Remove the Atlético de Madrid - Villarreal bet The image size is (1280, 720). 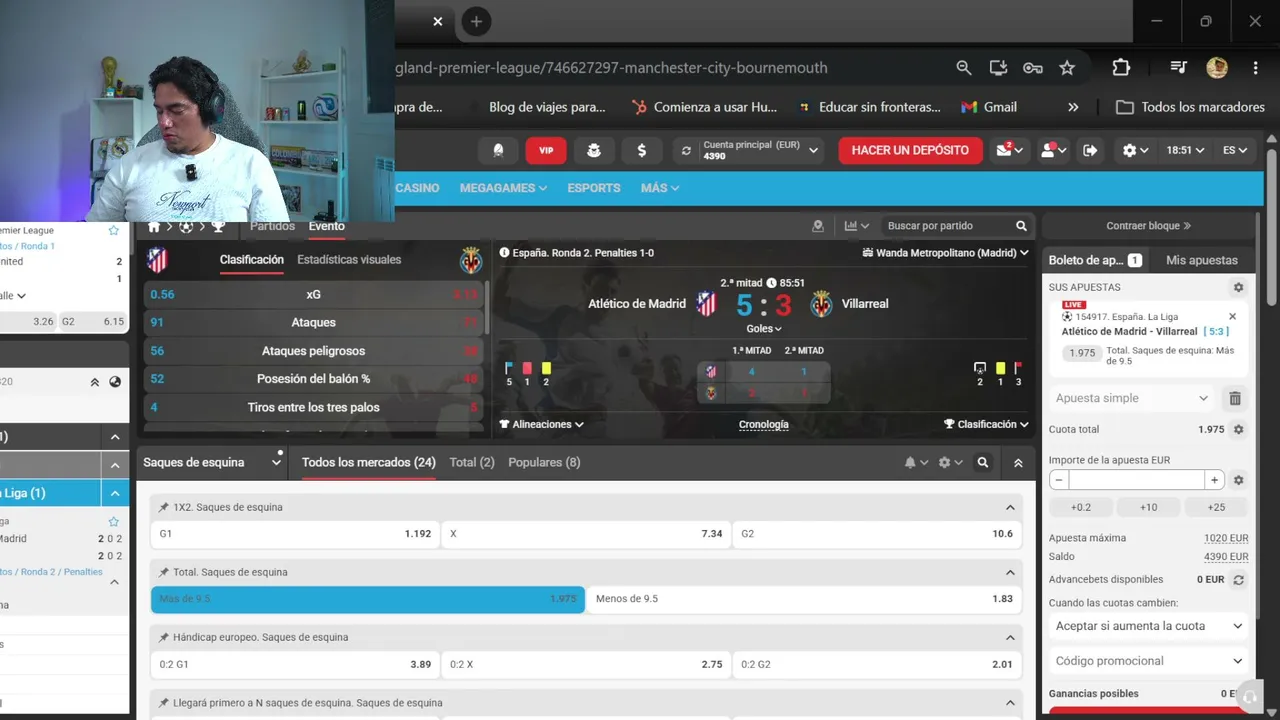(x=1232, y=317)
